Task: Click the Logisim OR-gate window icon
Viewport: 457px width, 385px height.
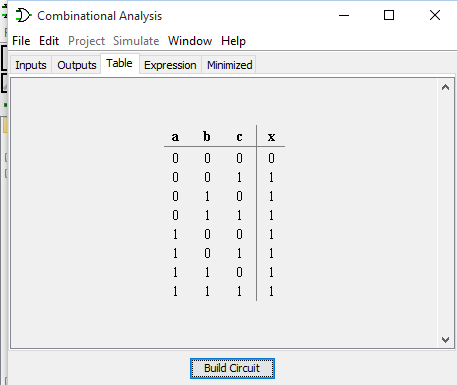Action: tap(23, 15)
